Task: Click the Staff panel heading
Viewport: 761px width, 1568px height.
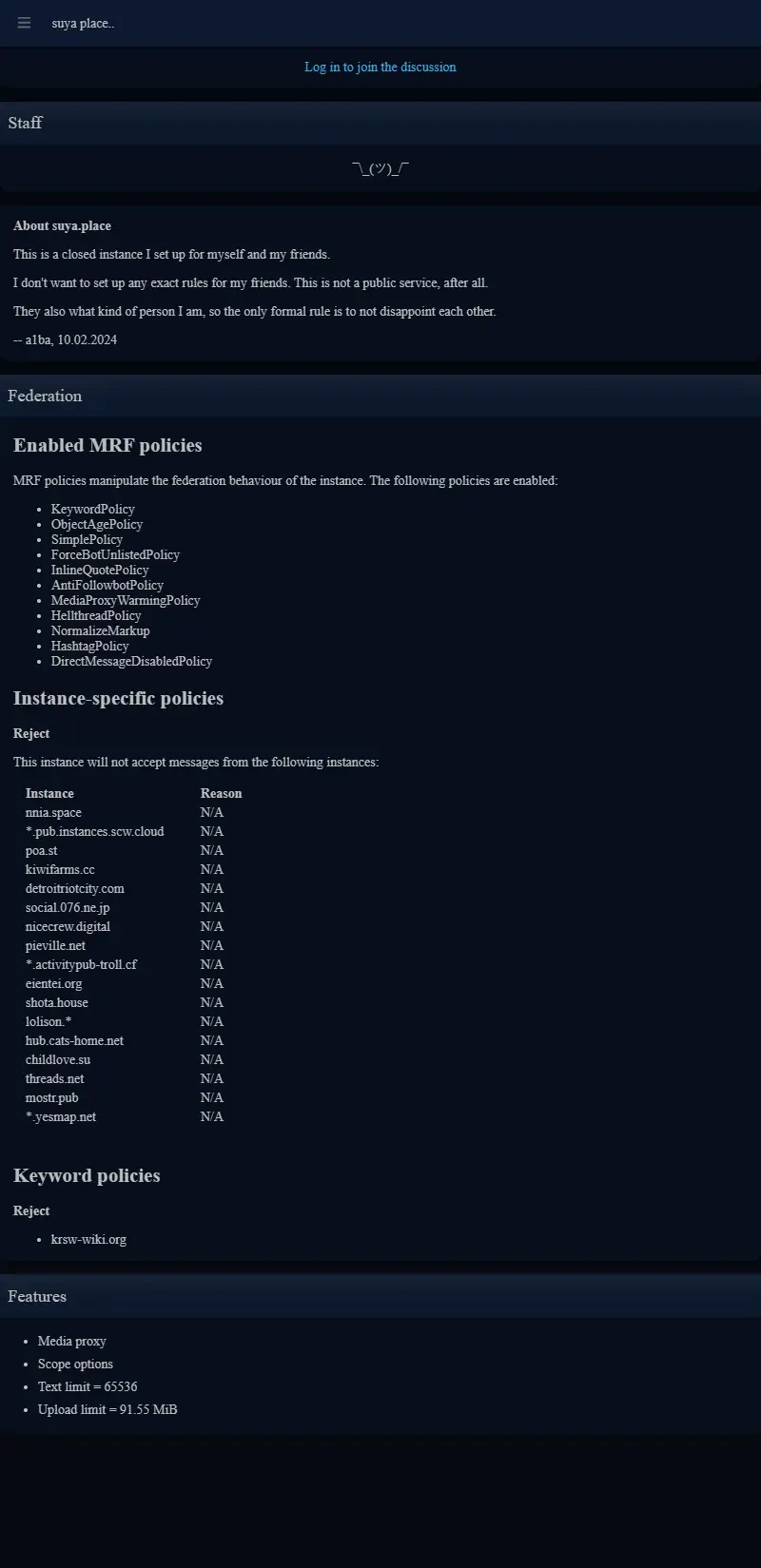Action: pos(25,123)
